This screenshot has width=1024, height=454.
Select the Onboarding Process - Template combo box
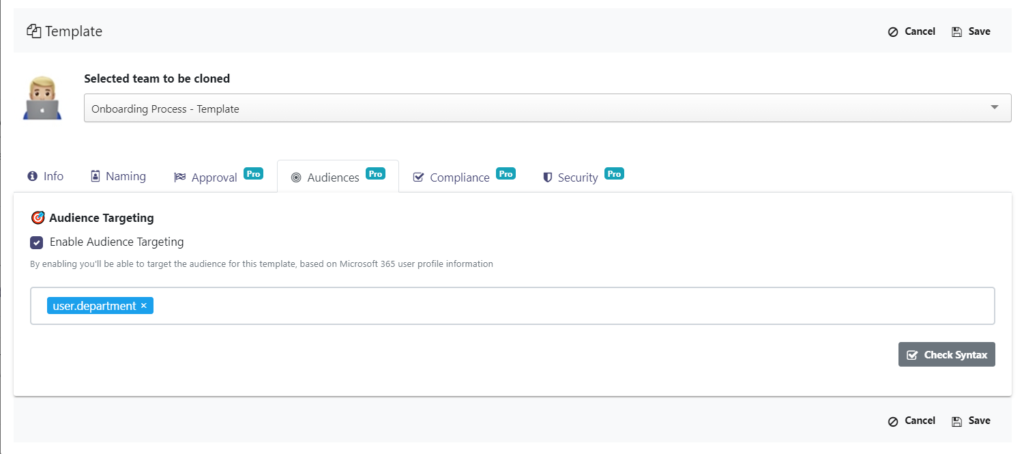(547, 108)
